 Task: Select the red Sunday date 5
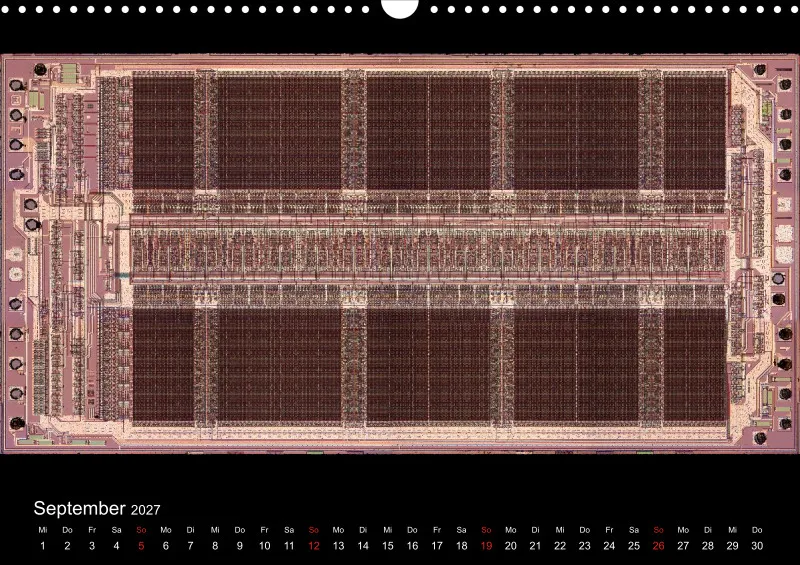pos(141,546)
